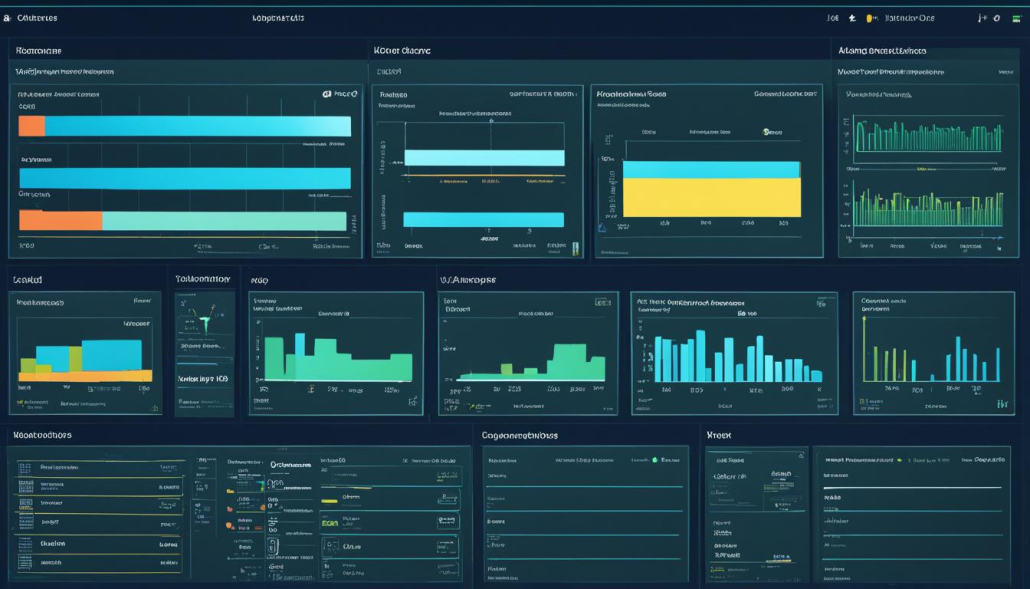Click the circle icon beside the green menu icon
This screenshot has width=1030, height=589.
tap(997, 18)
